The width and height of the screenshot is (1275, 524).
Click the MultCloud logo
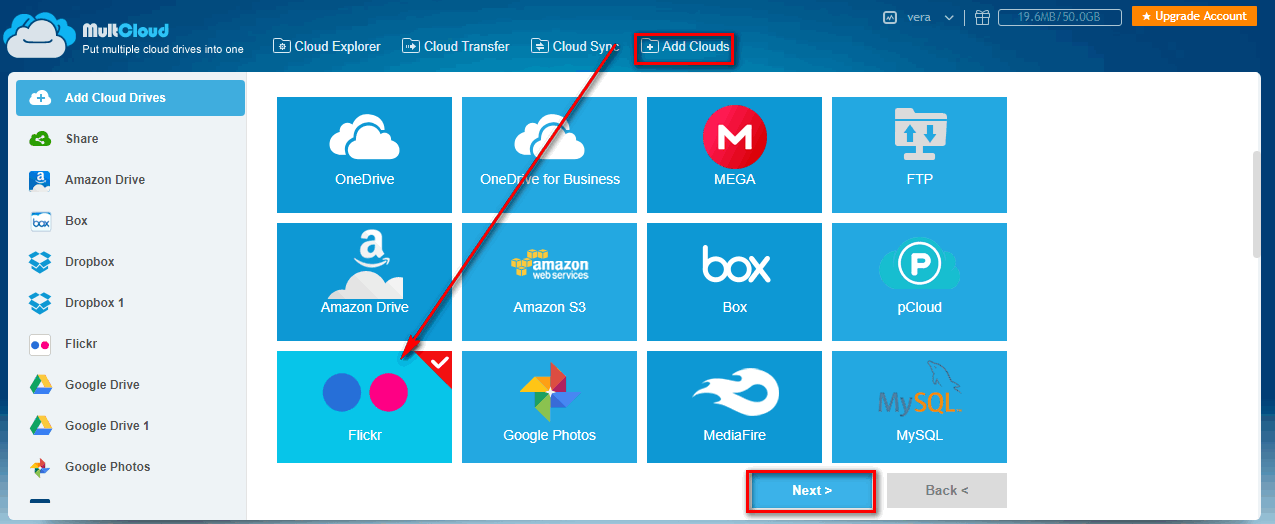point(122,34)
